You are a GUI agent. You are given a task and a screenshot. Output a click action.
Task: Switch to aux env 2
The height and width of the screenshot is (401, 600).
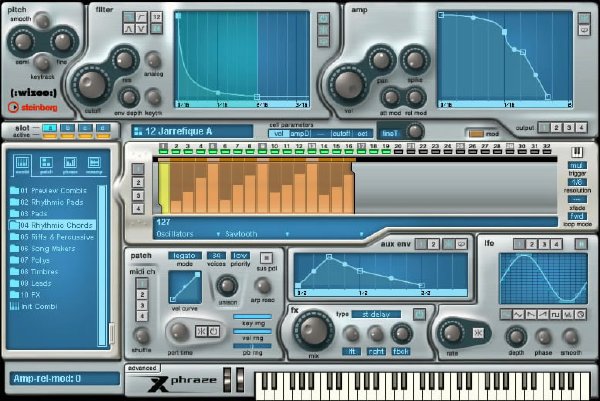(433, 244)
